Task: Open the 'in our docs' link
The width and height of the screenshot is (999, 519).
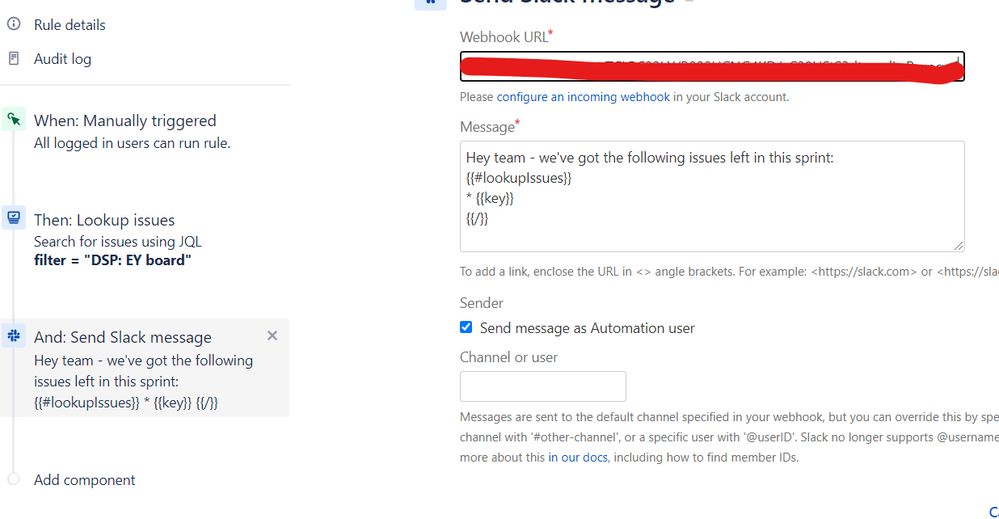Action: click(578, 457)
